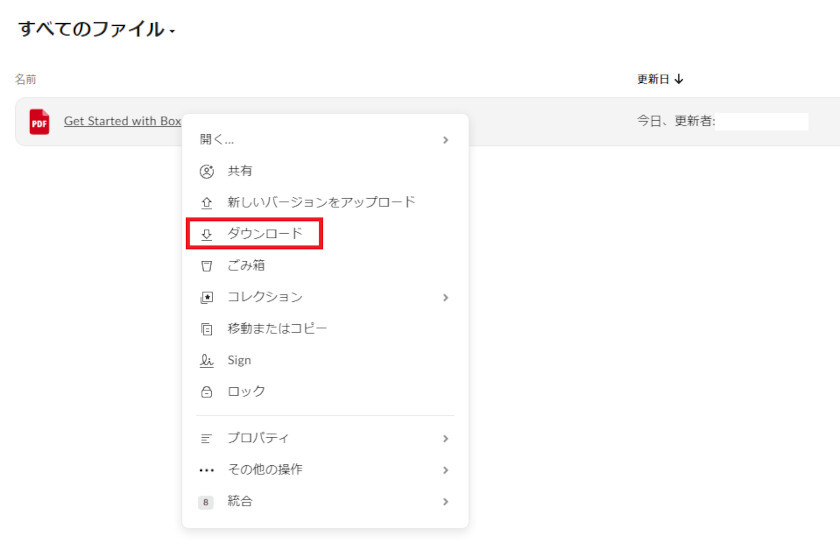Choose 移動またはコピー menu entry
Image resolution: width=840 pixels, height=550 pixels.
point(277,329)
